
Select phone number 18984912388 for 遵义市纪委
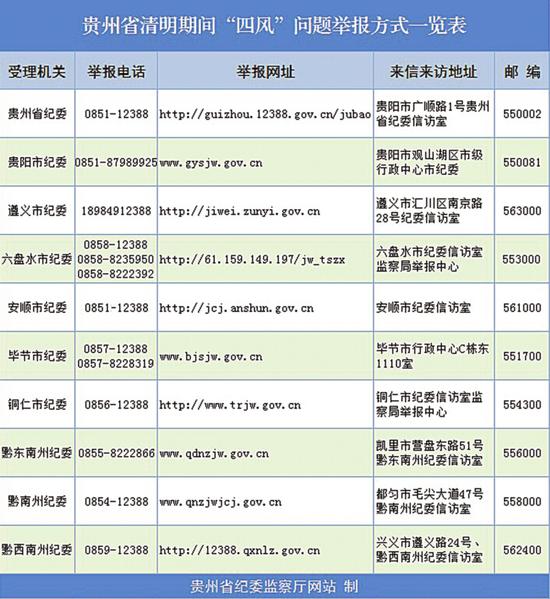coord(116,211)
